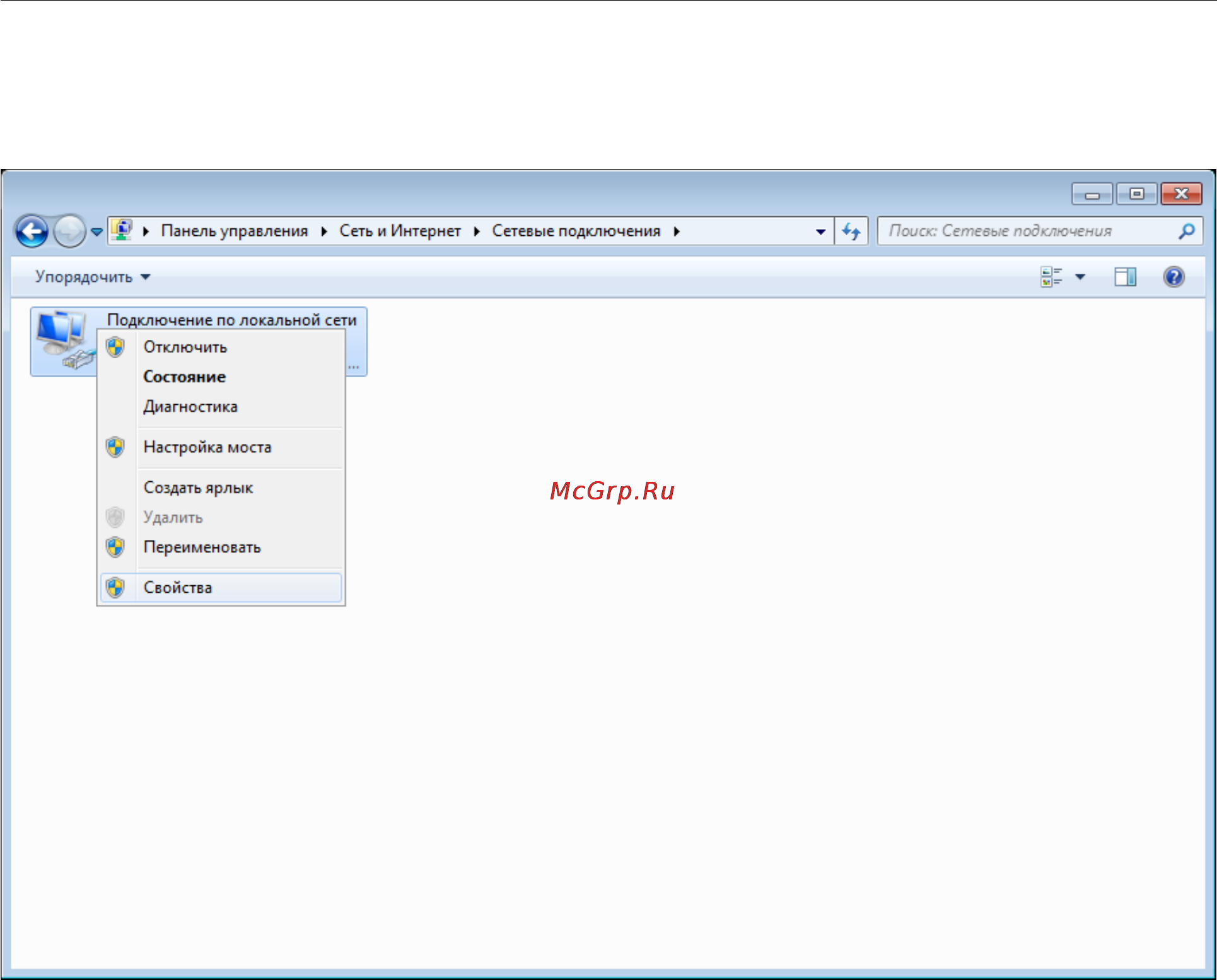1217x980 pixels.
Task: Click the Подключение по локальной сети label
Action: pos(232,320)
